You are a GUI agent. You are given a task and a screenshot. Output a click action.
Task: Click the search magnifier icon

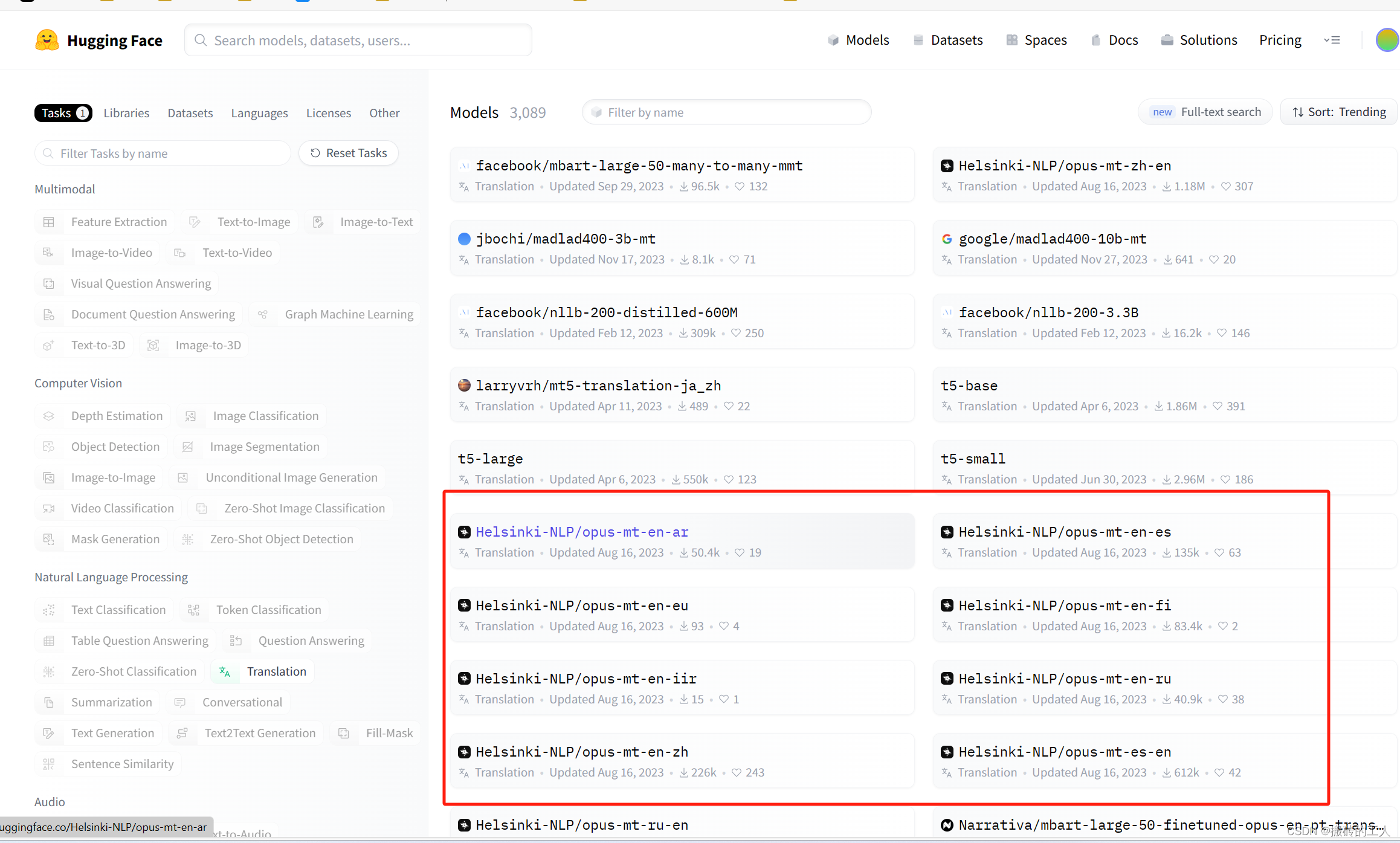[201, 40]
